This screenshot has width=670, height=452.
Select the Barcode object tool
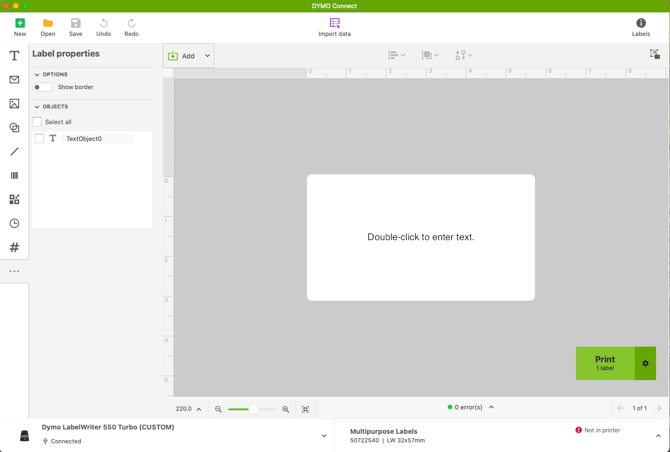pyautogui.click(x=14, y=176)
